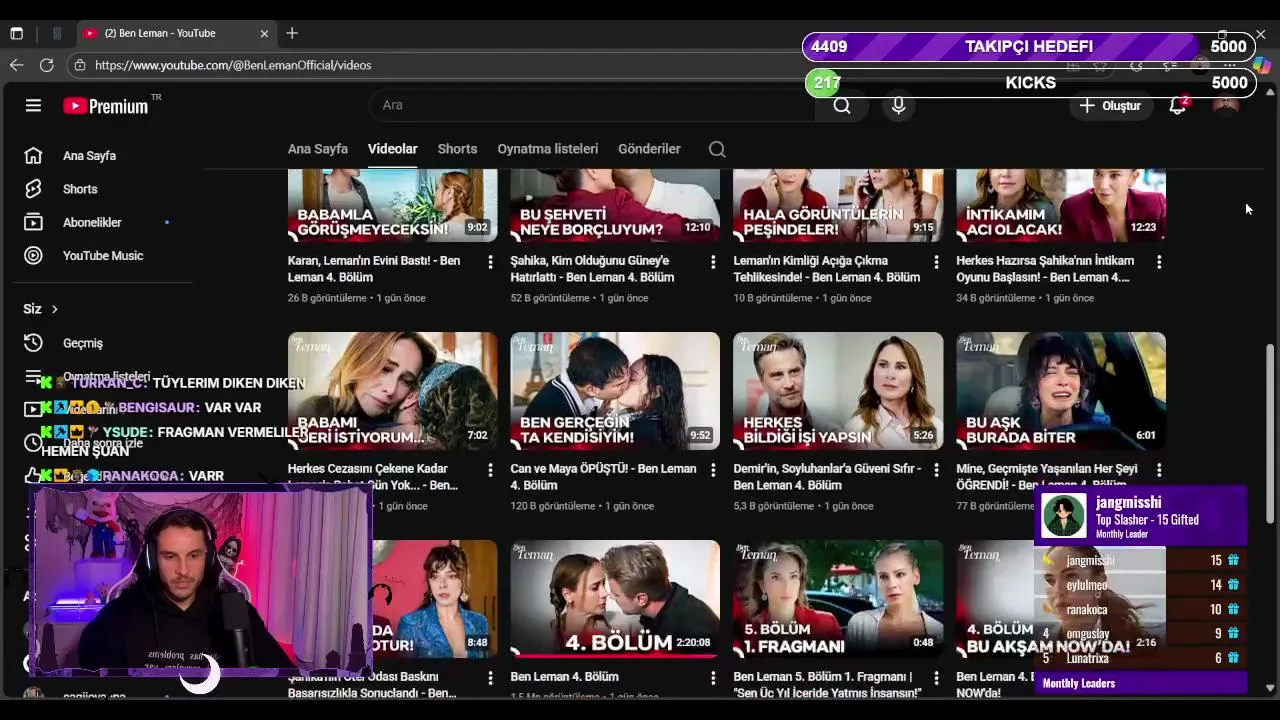The width and height of the screenshot is (1280, 720).
Task: Start voice search with the microphone icon
Action: 898,105
